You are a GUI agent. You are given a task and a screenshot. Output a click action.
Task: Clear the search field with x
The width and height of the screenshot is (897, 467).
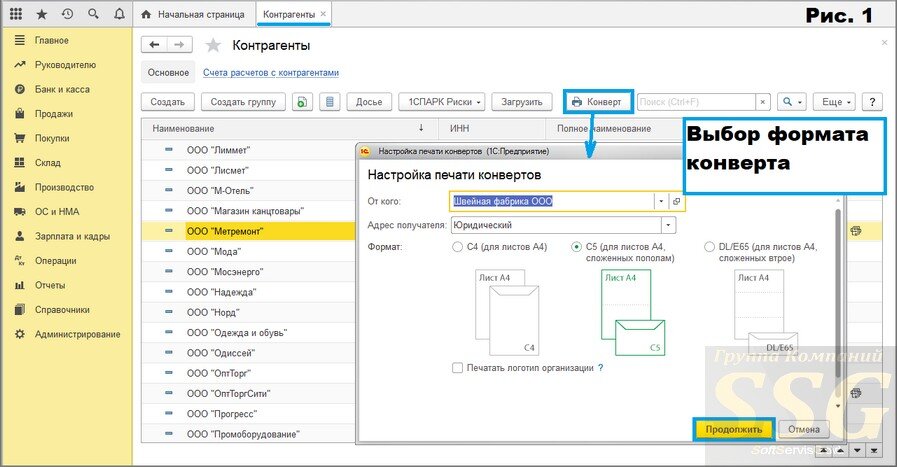pyautogui.click(x=763, y=102)
